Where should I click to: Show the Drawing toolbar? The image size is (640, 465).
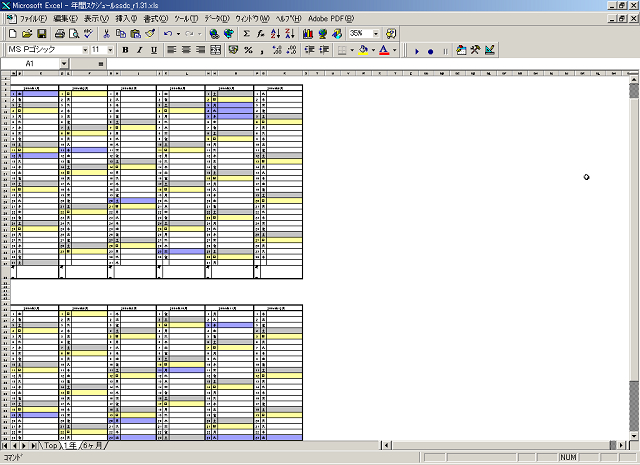click(337, 34)
